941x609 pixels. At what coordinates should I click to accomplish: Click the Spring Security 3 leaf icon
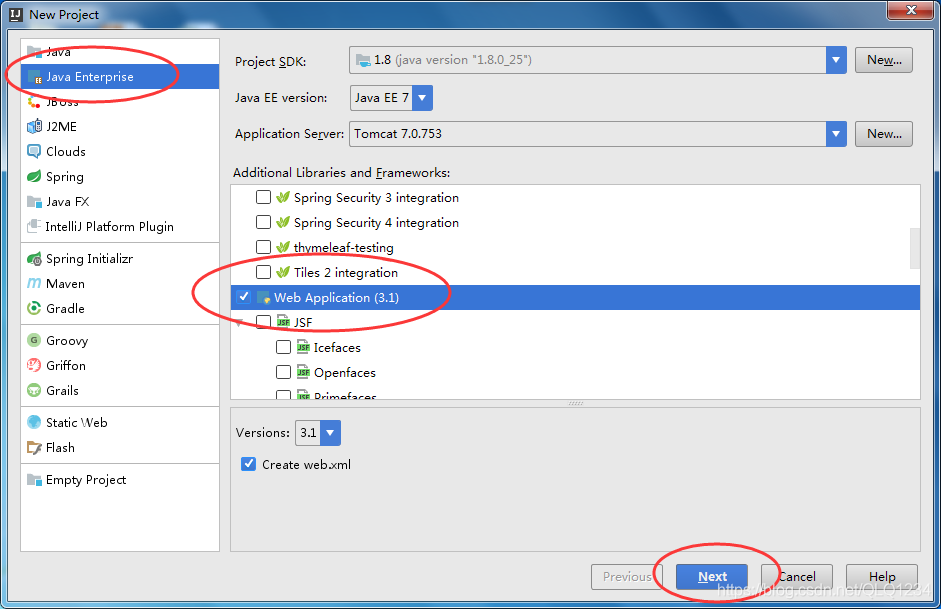pyautogui.click(x=283, y=197)
